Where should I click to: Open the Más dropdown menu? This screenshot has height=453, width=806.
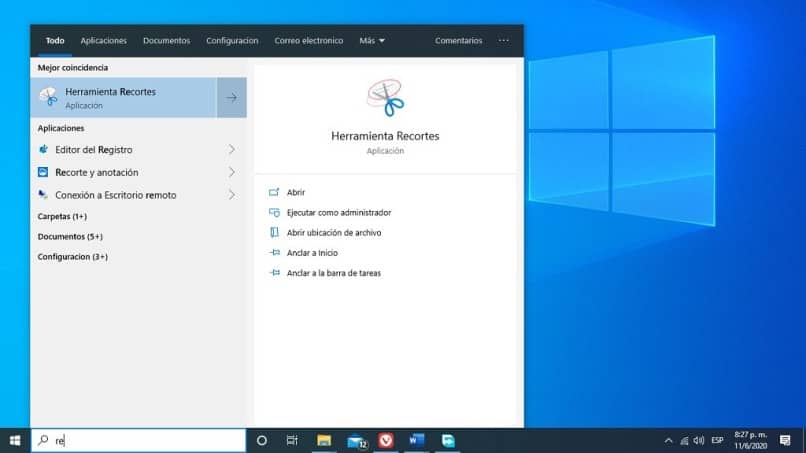click(372, 41)
